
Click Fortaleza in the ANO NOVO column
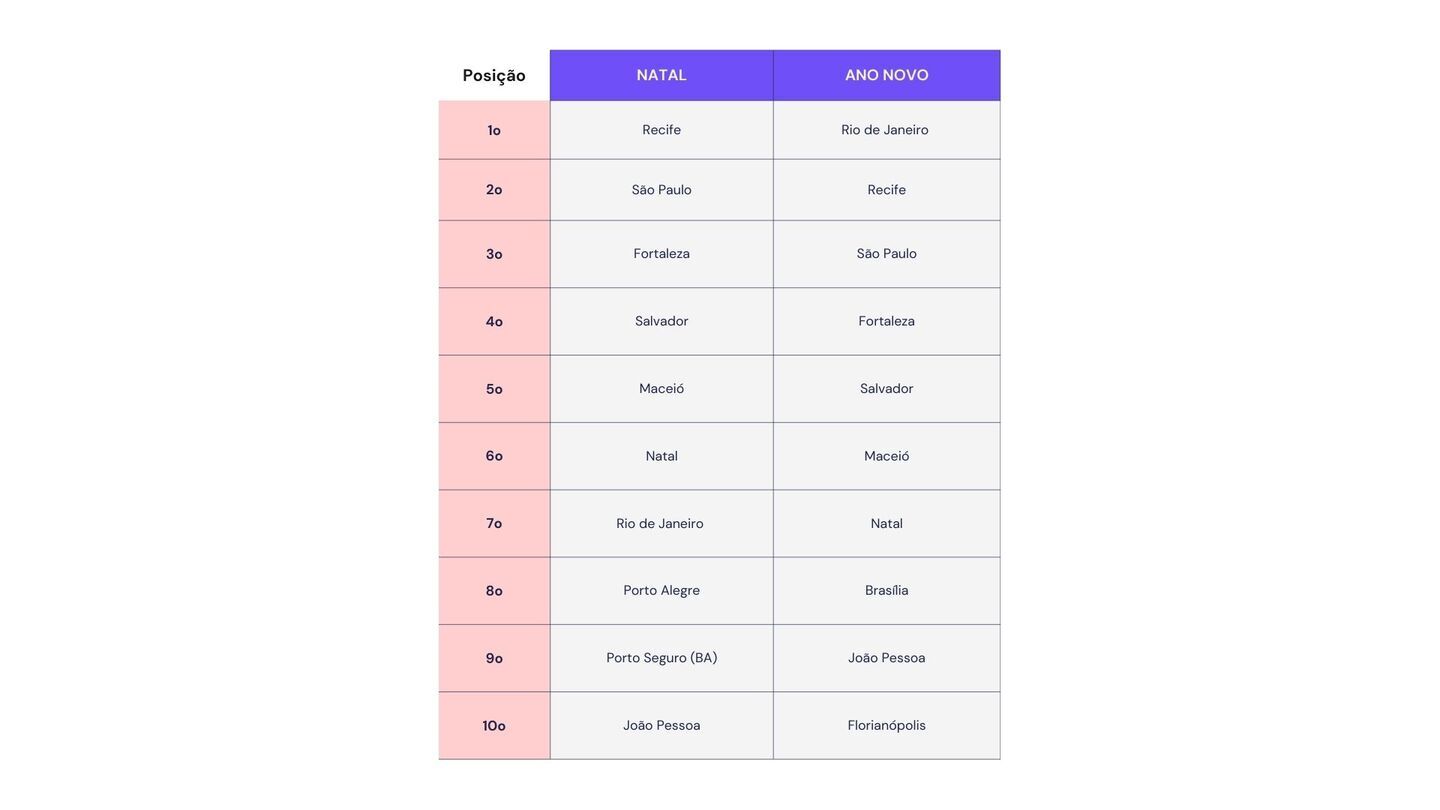click(x=886, y=321)
